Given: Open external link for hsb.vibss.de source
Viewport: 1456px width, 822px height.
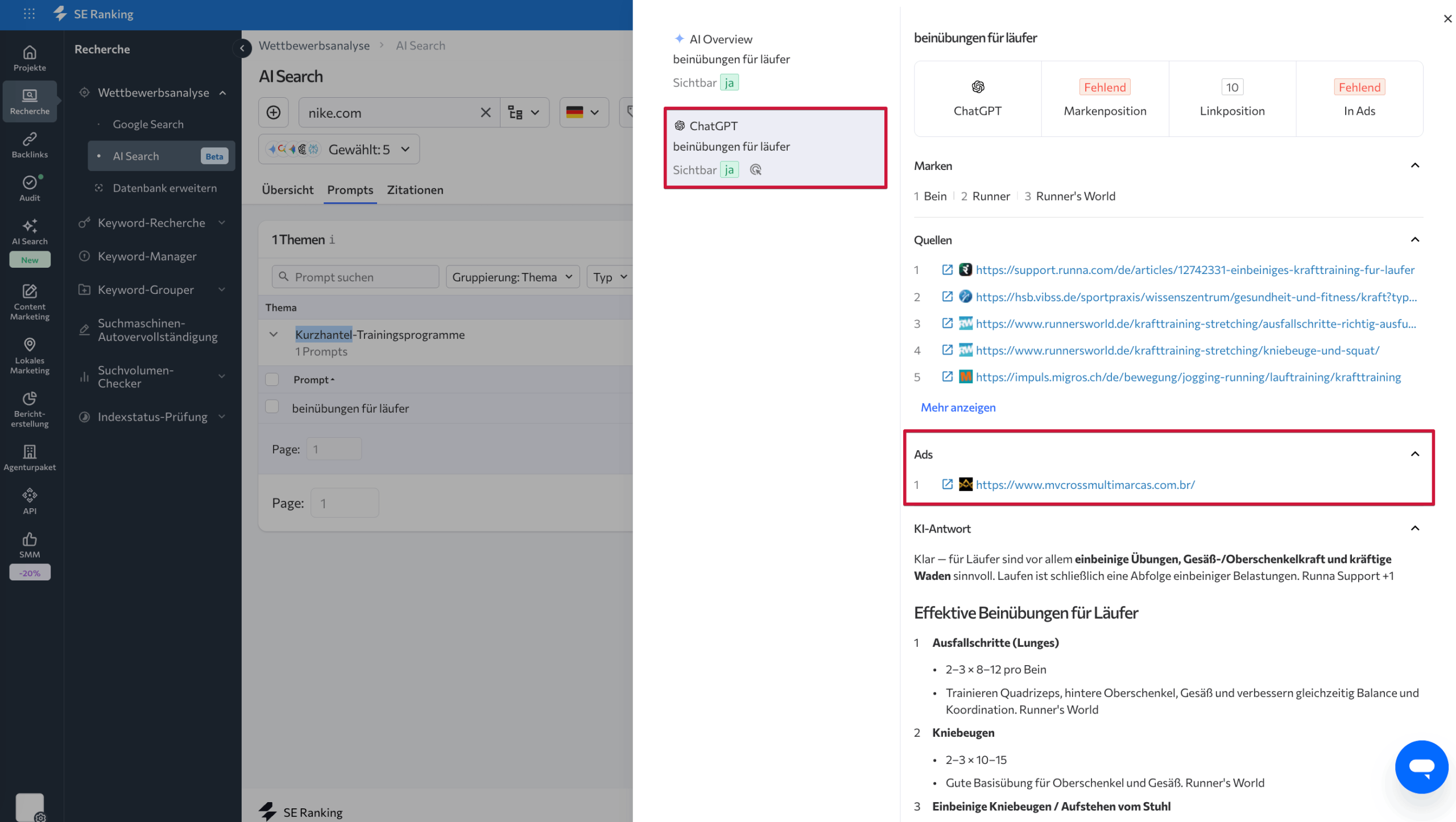Looking at the screenshot, I should 947,296.
